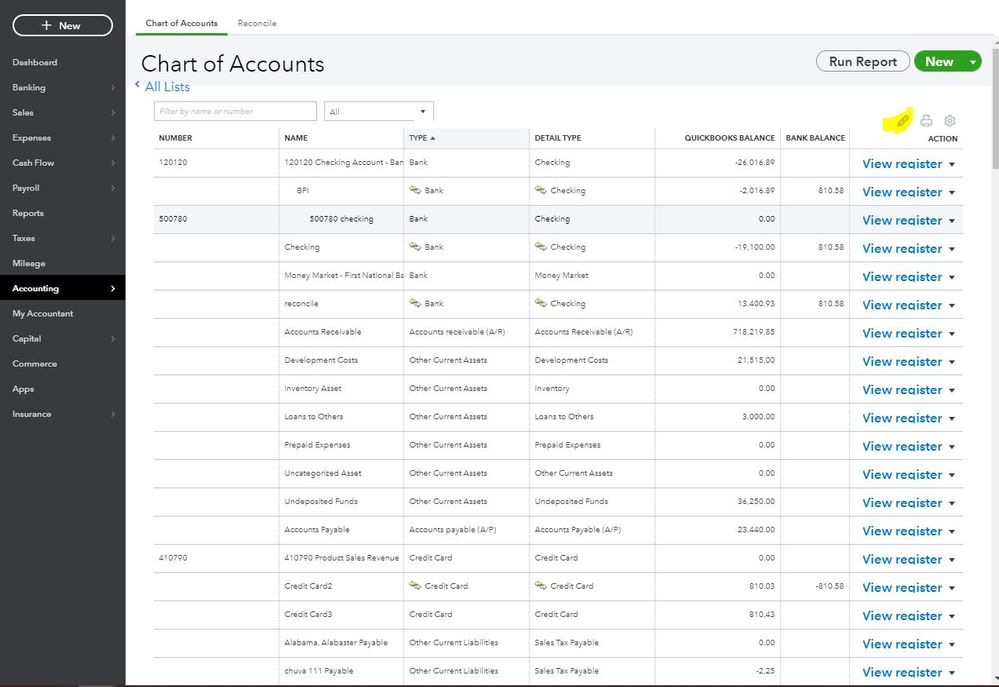
Task: Click the NAME column header
Action: [x=296, y=138]
